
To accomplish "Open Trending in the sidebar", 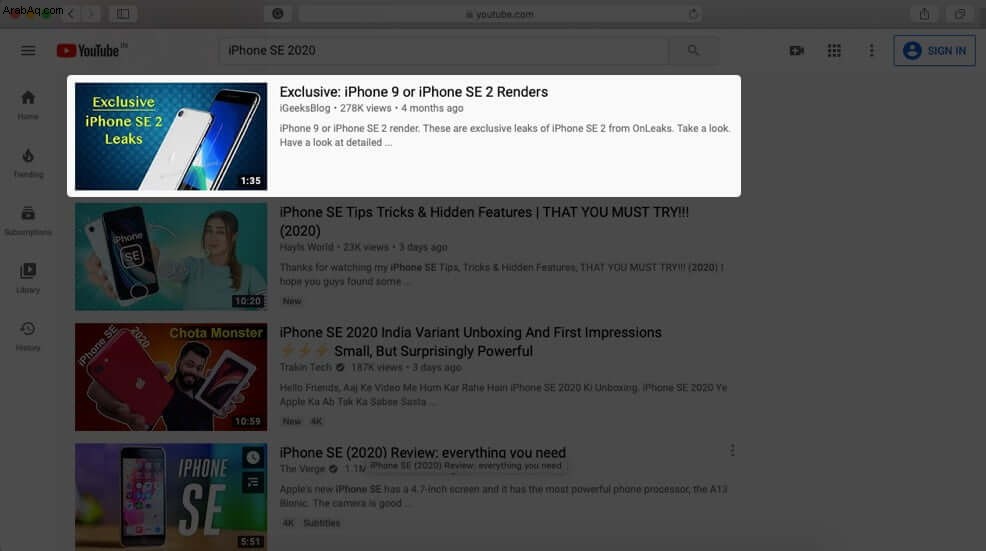I will tap(28, 163).
